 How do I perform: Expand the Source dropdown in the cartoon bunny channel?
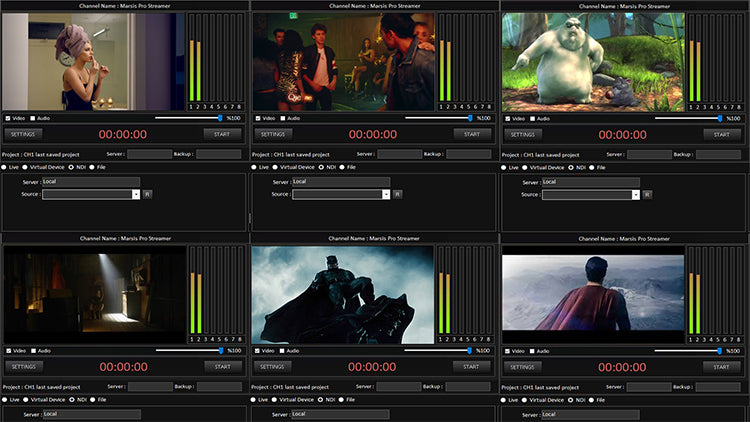click(636, 194)
